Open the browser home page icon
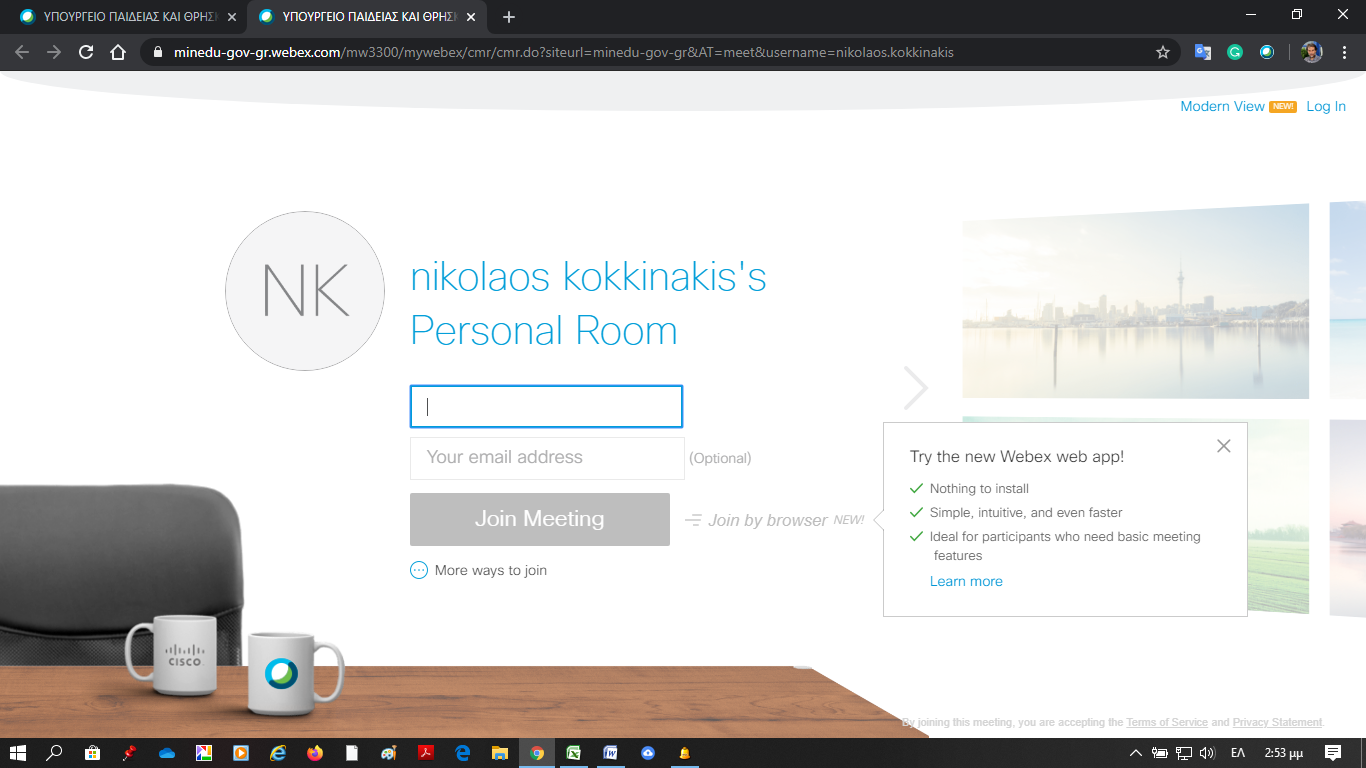Image resolution: width=1366 pixels, height=768 pixels. 118,52
